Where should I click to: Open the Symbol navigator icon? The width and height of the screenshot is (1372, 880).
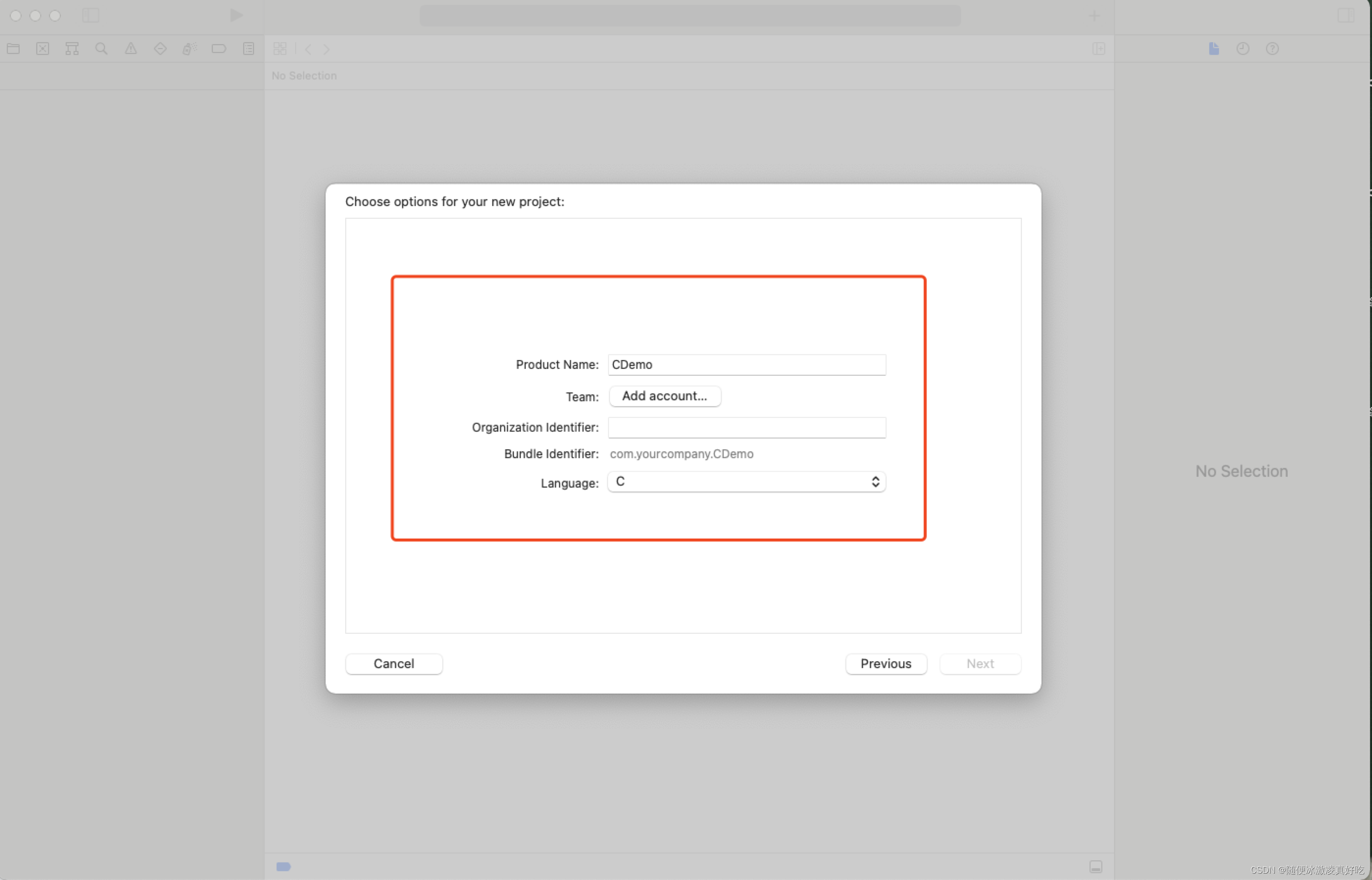[72, 49]
